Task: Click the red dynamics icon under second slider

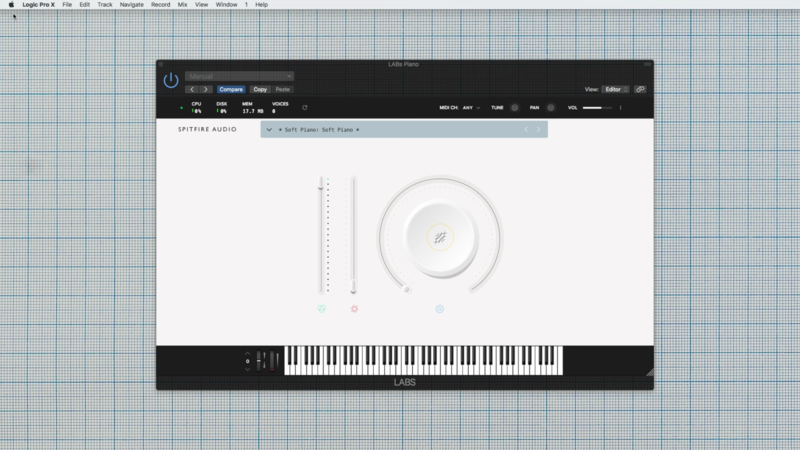Action: pyautogui.click(x=354, y=309)
